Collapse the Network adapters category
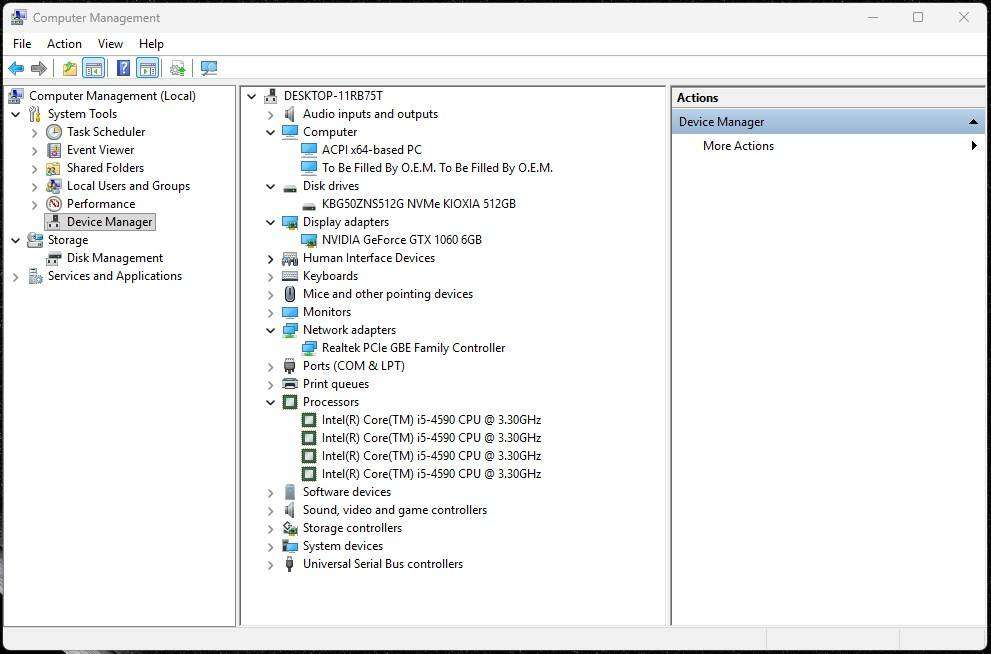 271,330
